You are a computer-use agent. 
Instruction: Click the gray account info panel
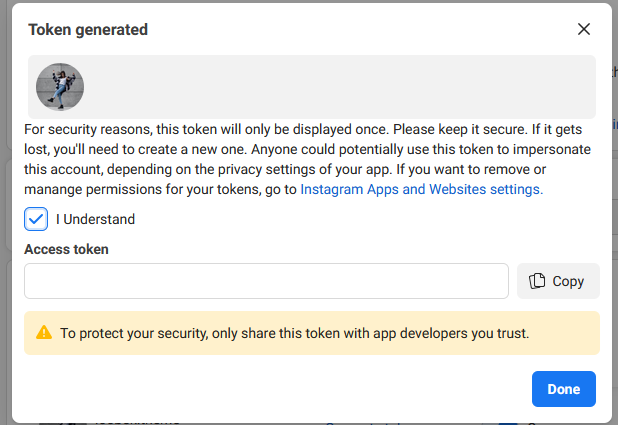pyautogui.click(x=312, y=87)
